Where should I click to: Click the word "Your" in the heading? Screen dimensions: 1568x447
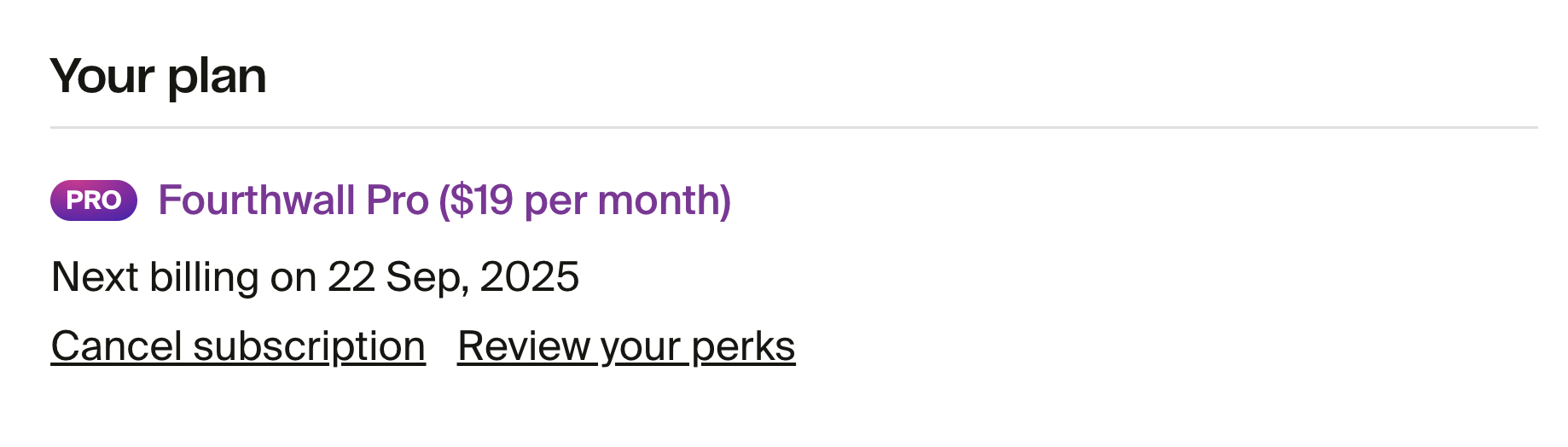click(102, 76)
